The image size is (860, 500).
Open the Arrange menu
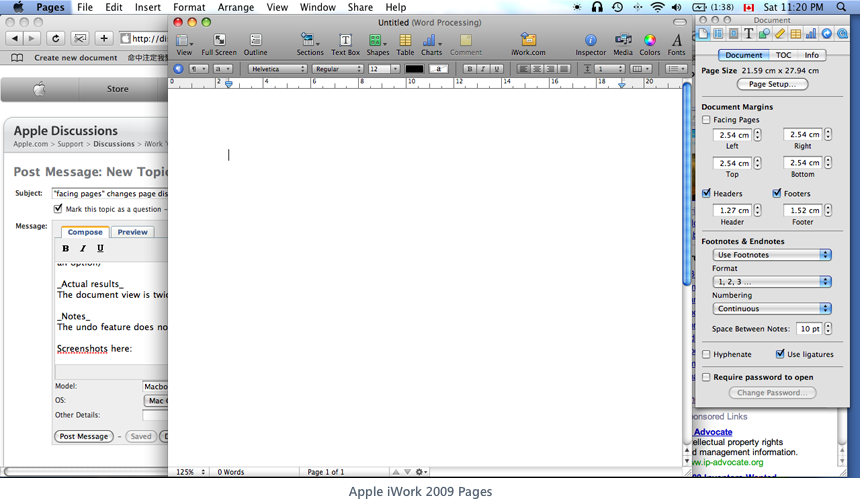236,7
